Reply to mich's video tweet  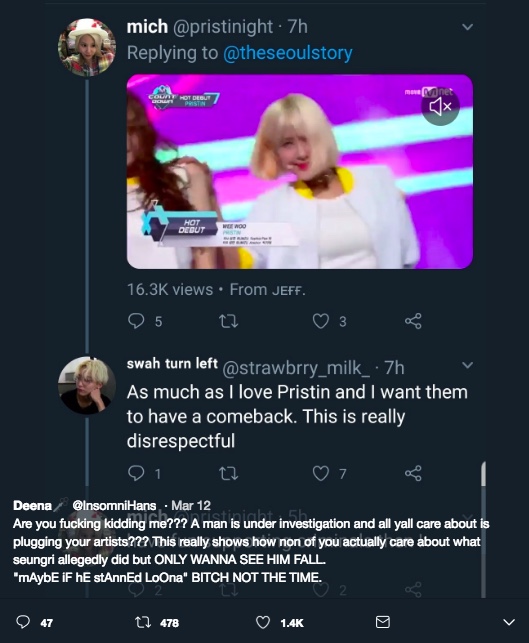tap(136, 321)
